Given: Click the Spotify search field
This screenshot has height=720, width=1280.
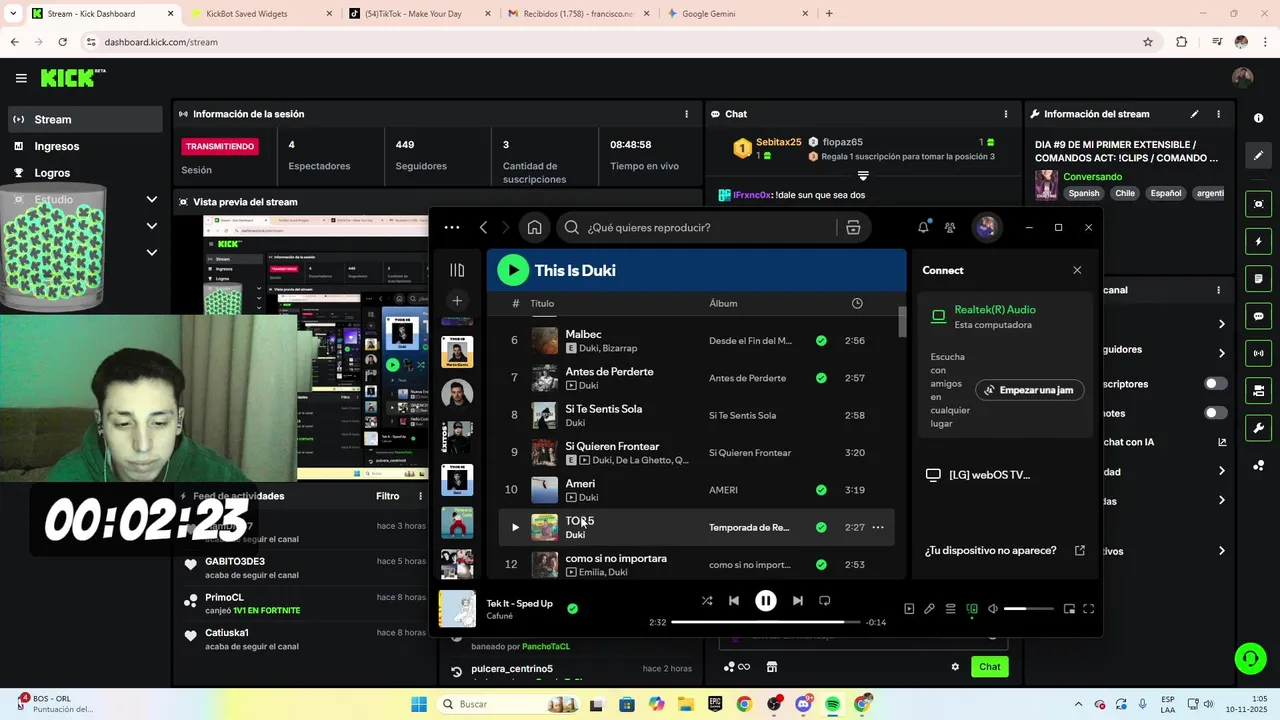Looking at the screenshot, I should (x=700, y=227).
